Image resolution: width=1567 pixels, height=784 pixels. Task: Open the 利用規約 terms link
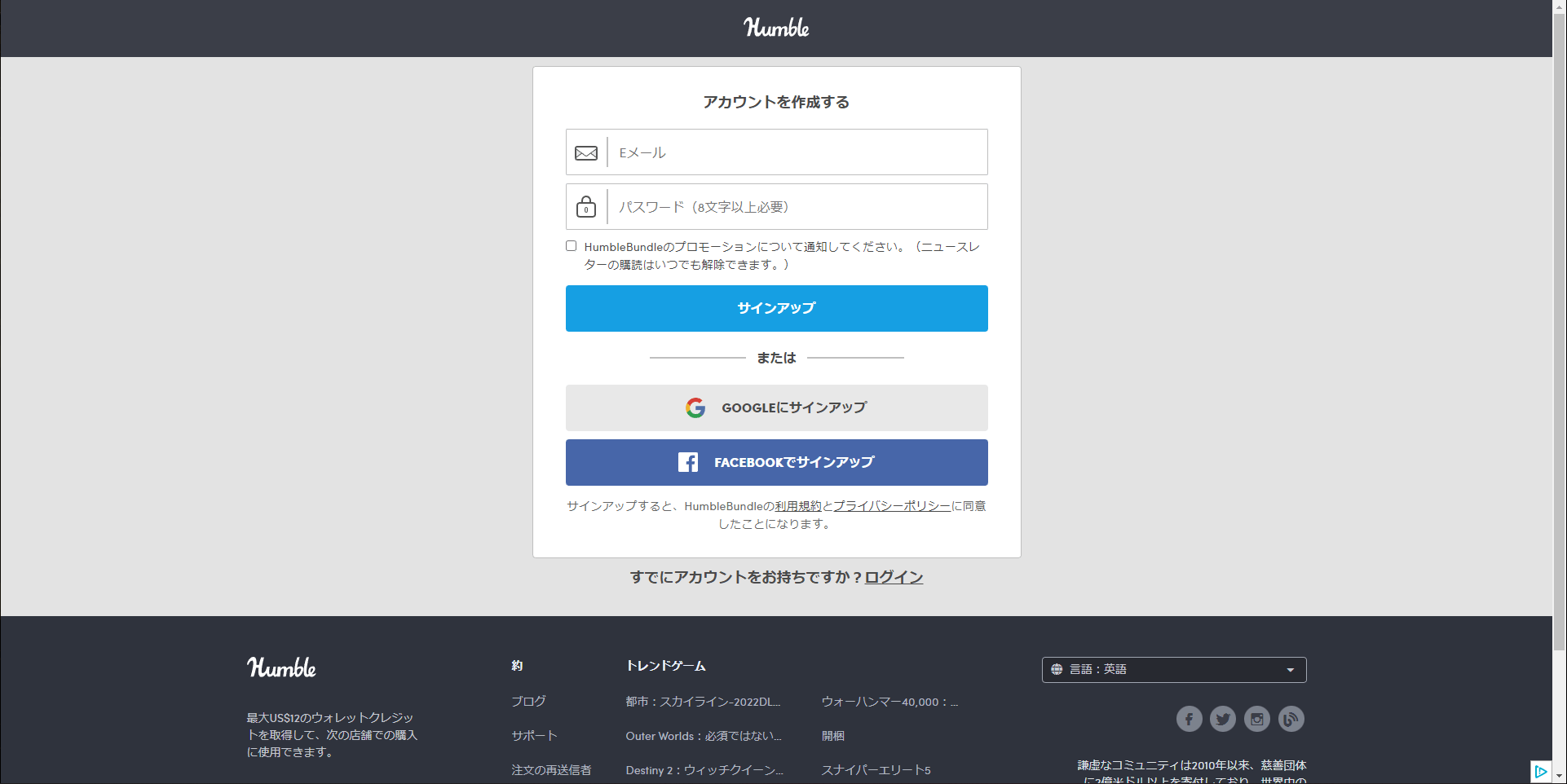[x=798, y=506]
